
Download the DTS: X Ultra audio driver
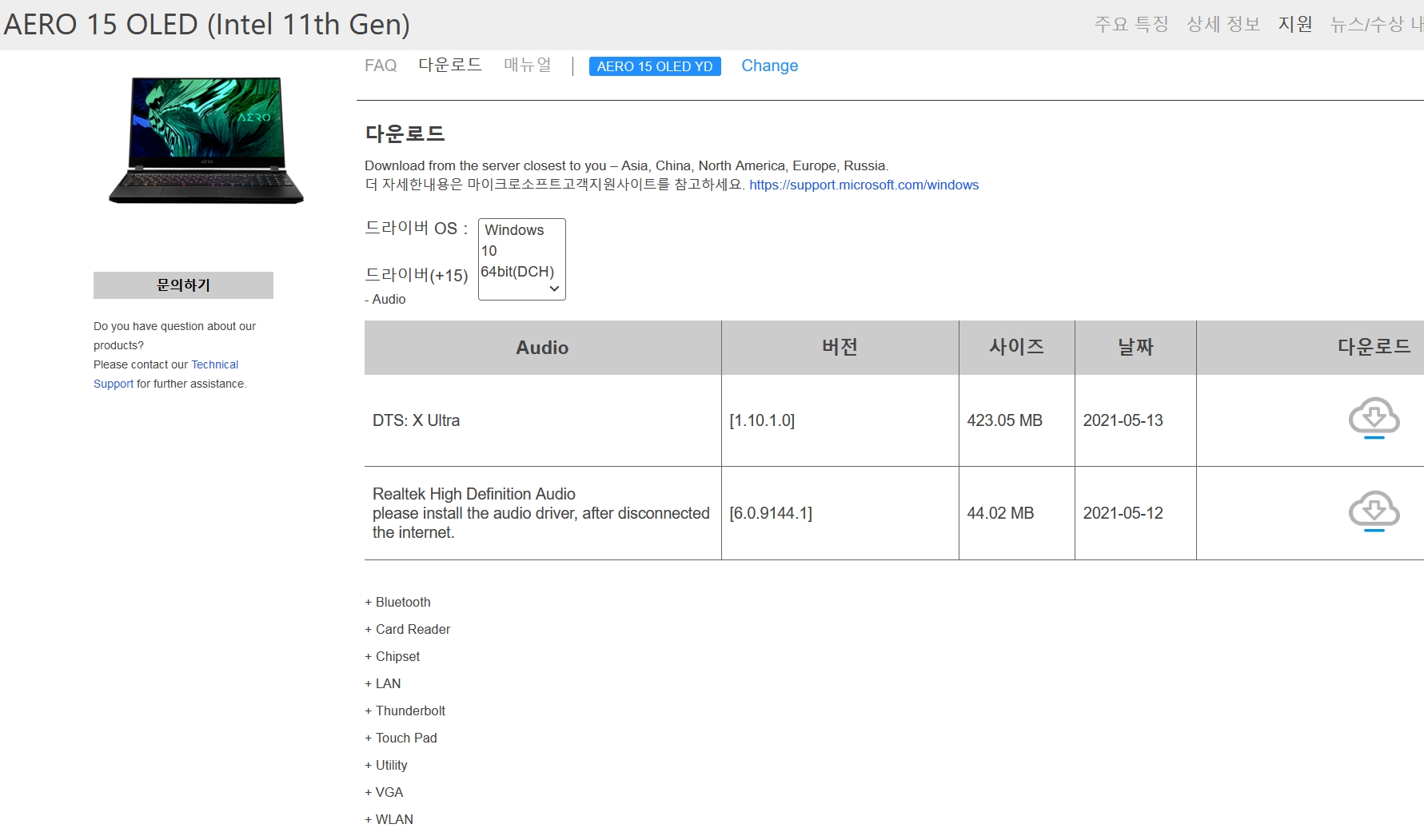coord(1374,418)
